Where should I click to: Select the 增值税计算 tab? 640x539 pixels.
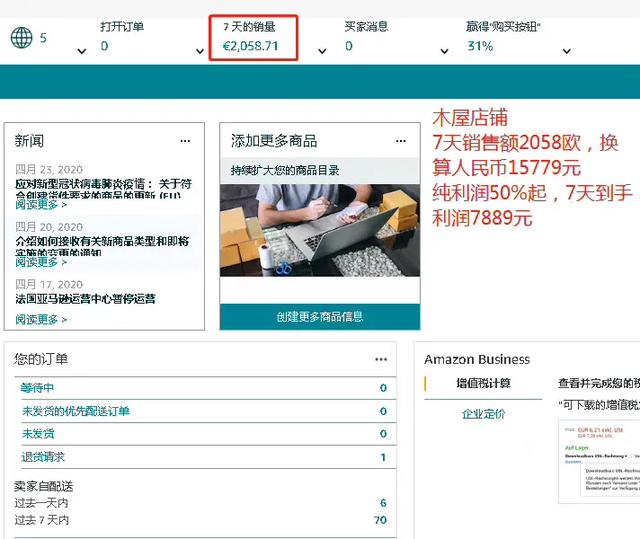click(483, 384)
